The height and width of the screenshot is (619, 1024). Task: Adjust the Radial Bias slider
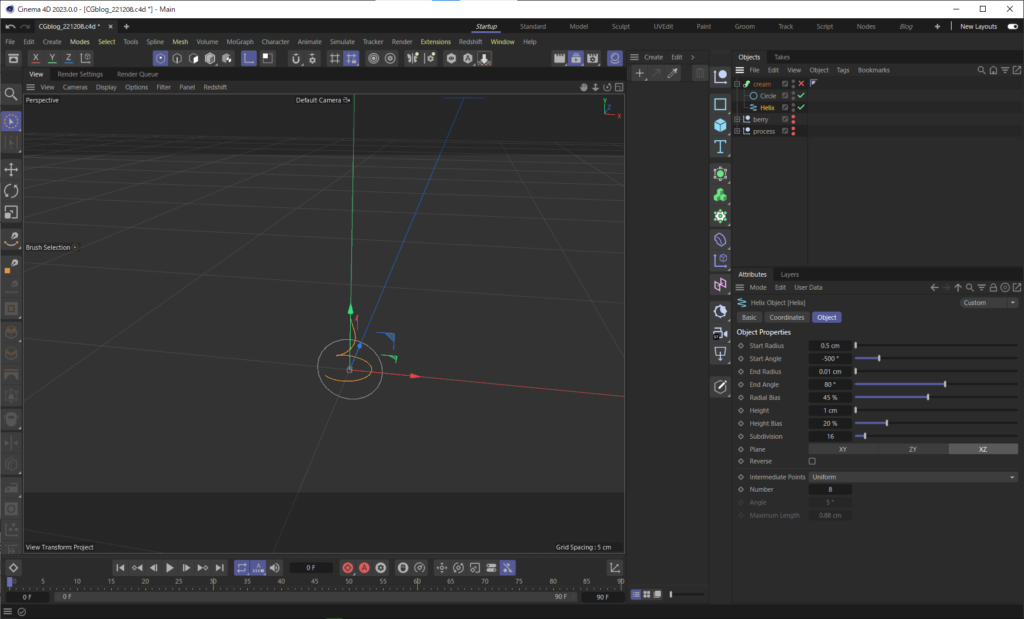930,397
